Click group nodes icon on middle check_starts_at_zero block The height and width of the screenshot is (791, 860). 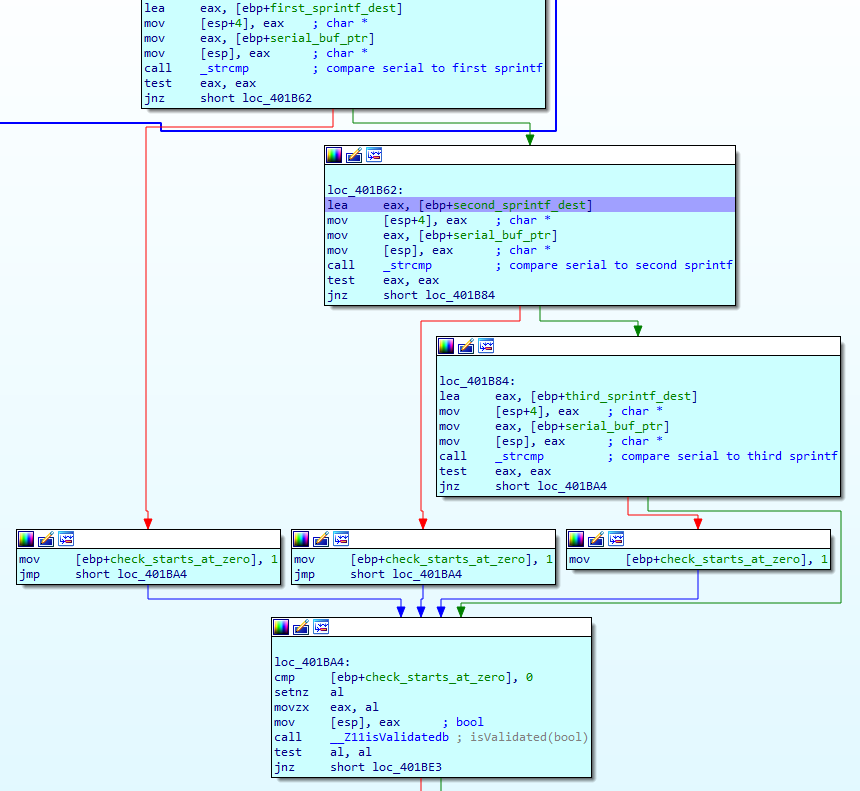click(x=341, y=539)
